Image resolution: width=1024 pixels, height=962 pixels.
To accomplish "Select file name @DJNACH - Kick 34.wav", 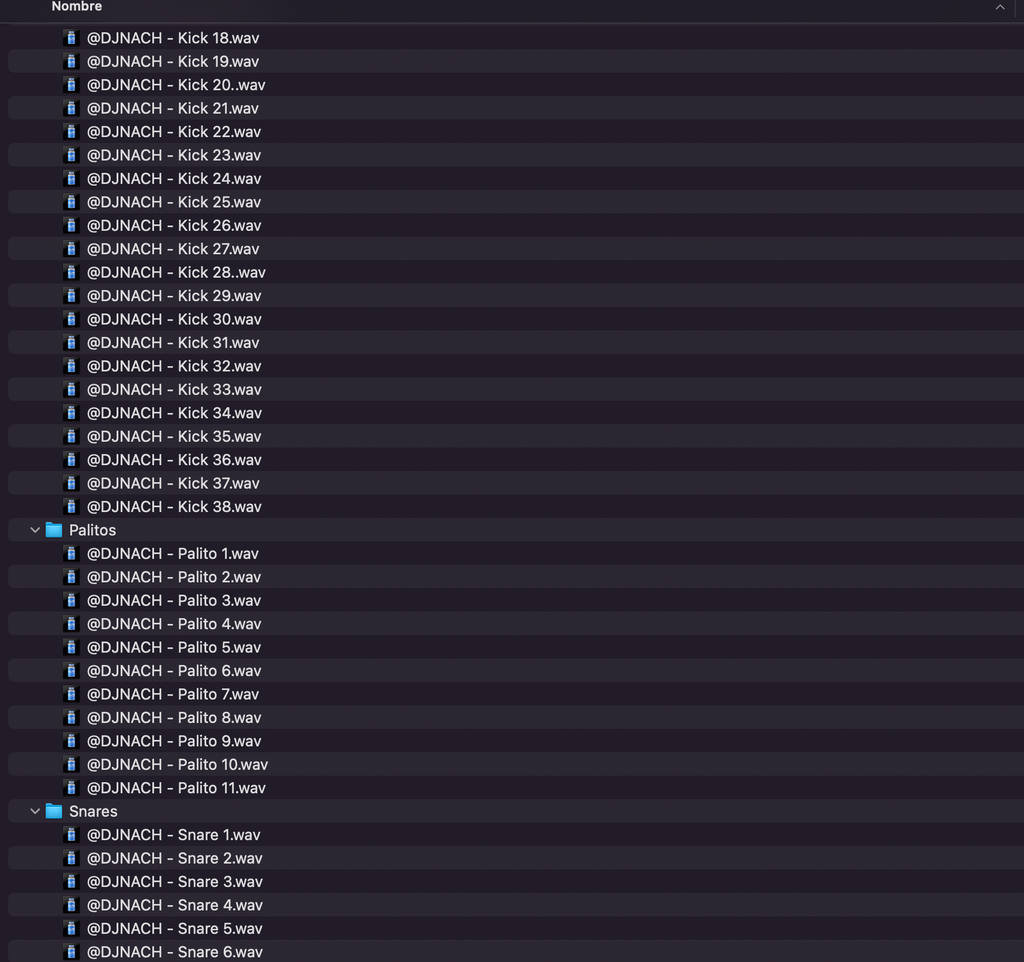I will click(174, 413).
